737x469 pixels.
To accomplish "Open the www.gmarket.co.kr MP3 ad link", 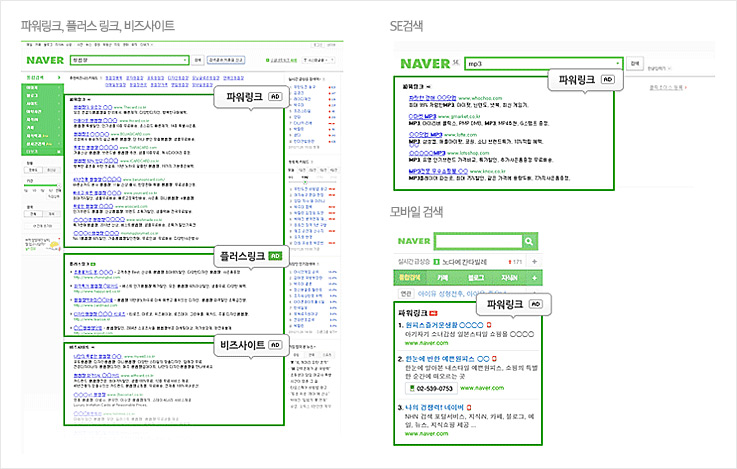I will pyautogui.click(x=425, y=116).
